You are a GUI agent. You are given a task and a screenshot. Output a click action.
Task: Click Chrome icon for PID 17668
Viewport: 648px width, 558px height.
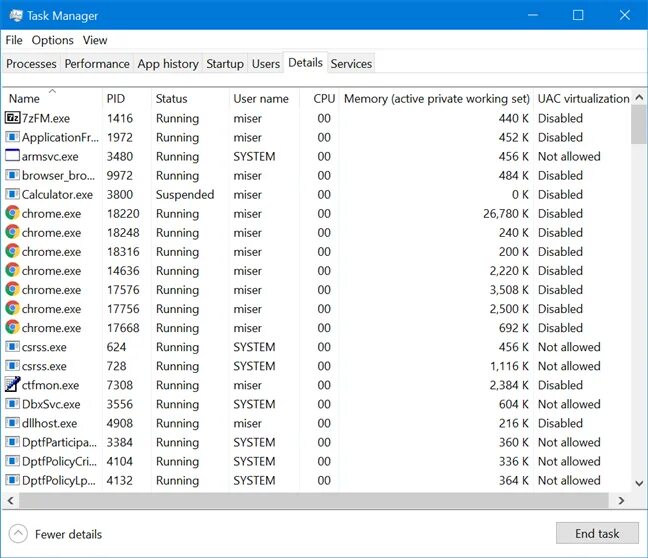(x=12, y=327)
